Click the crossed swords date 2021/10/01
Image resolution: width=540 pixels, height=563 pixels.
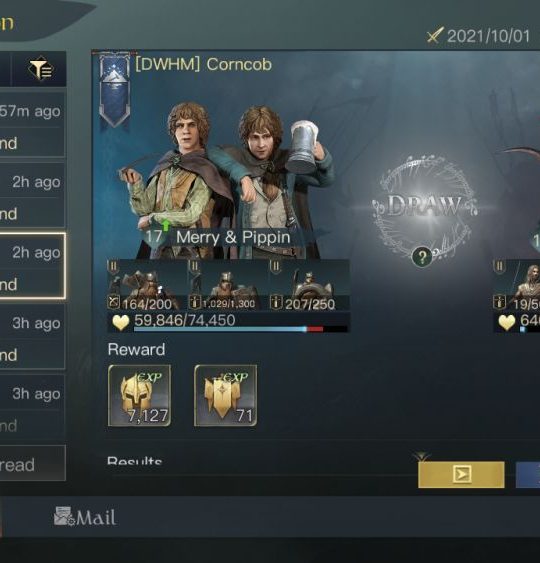478,36
